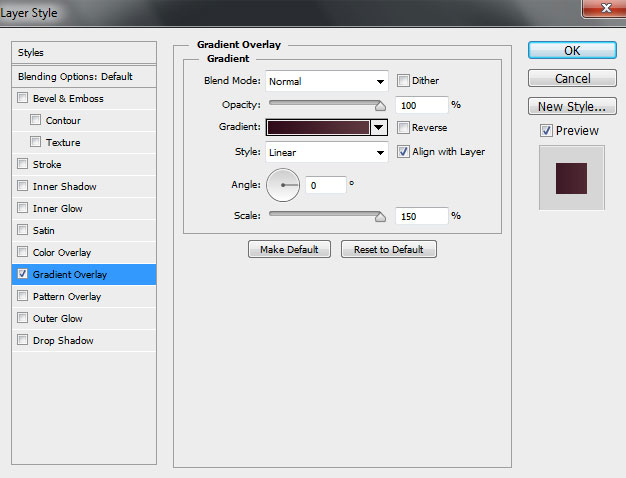The height and width of the screenshot is (478, 626).
Task: Click Reset to Default button
Action: [x=389, y=250]
